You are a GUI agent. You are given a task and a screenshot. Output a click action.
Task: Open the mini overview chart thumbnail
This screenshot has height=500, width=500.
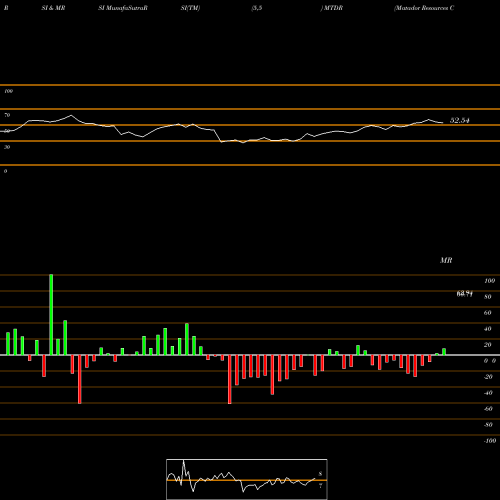[x=247, y=479]
